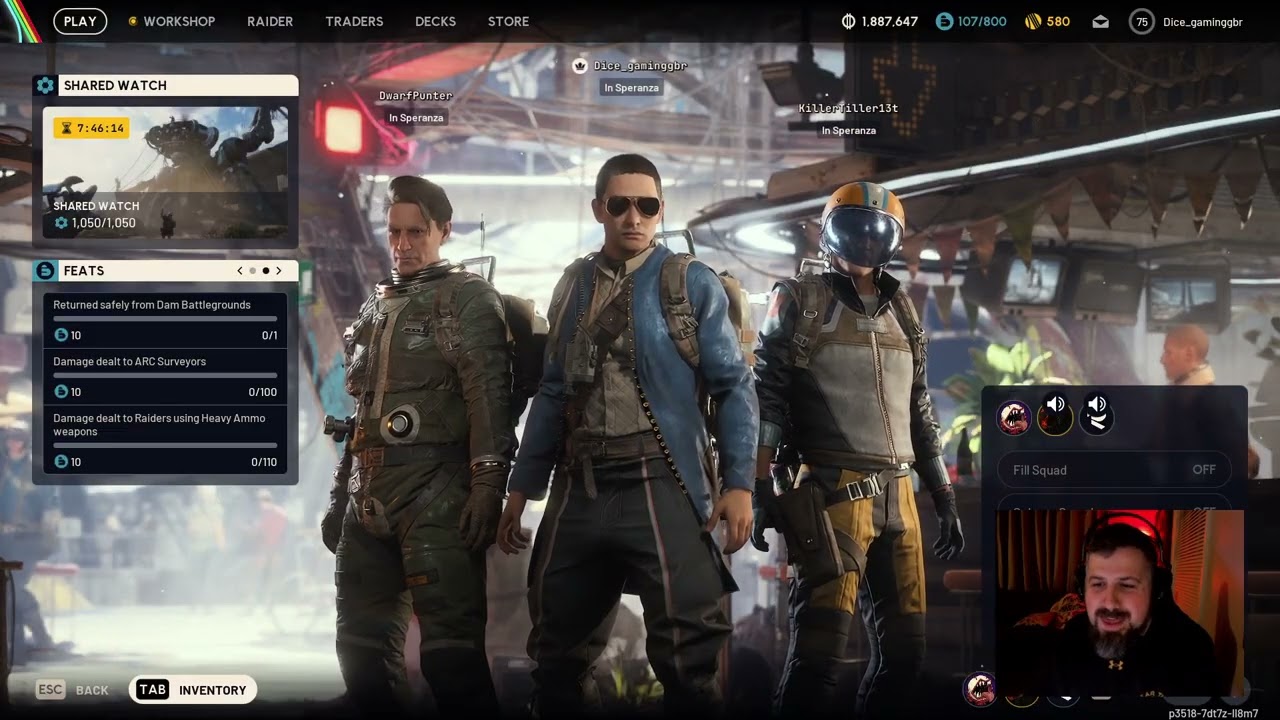Viewport: 1280px width, 720px height.
Task: Click the hourglass timer badge 7:46:14
Action: [92, 128]
